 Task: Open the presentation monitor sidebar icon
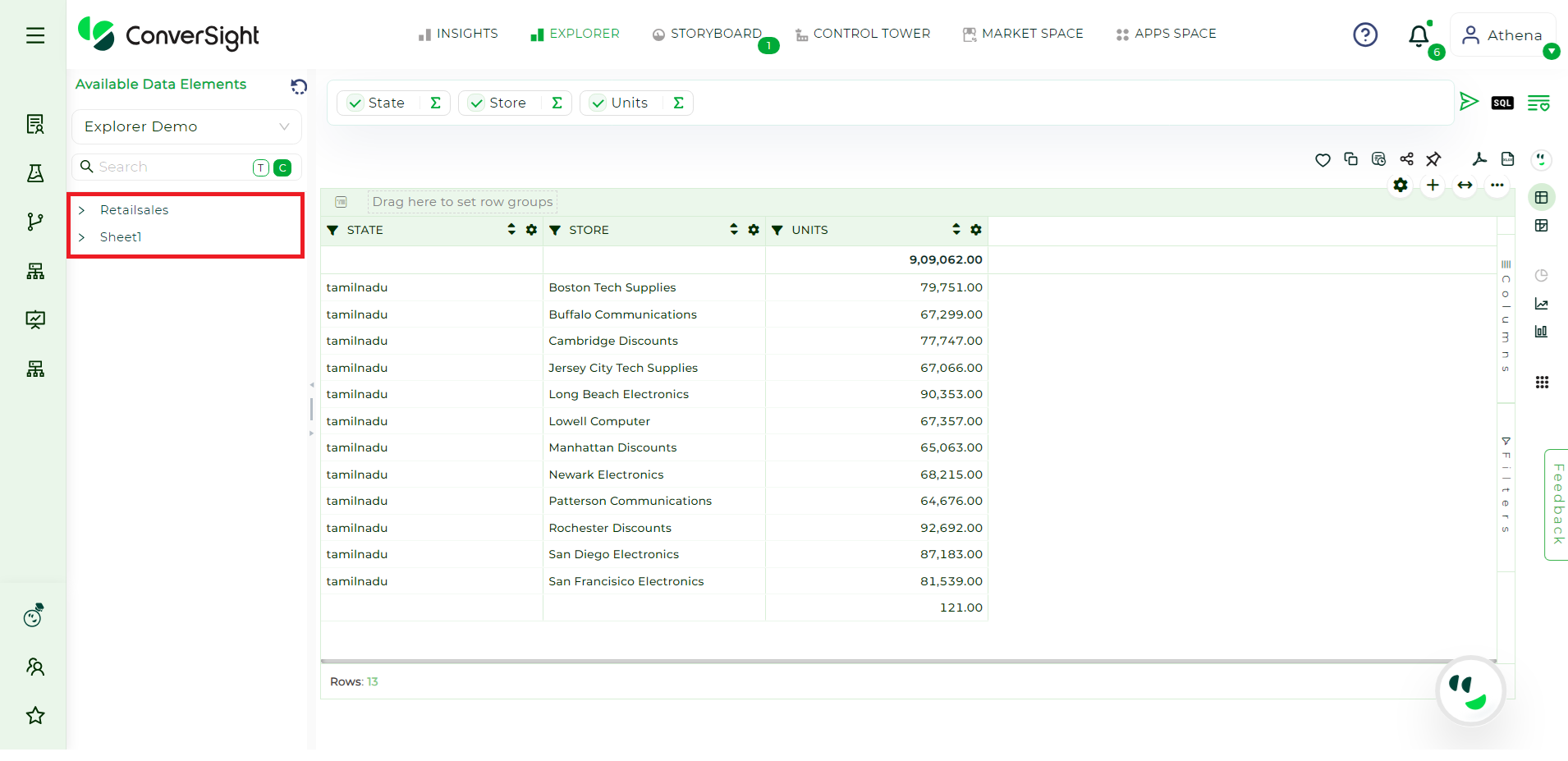35,320
